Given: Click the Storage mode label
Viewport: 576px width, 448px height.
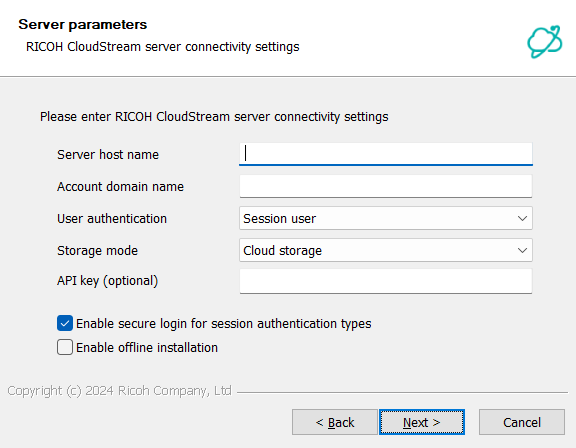Looking at the screenshot, I should coord(97,251).
